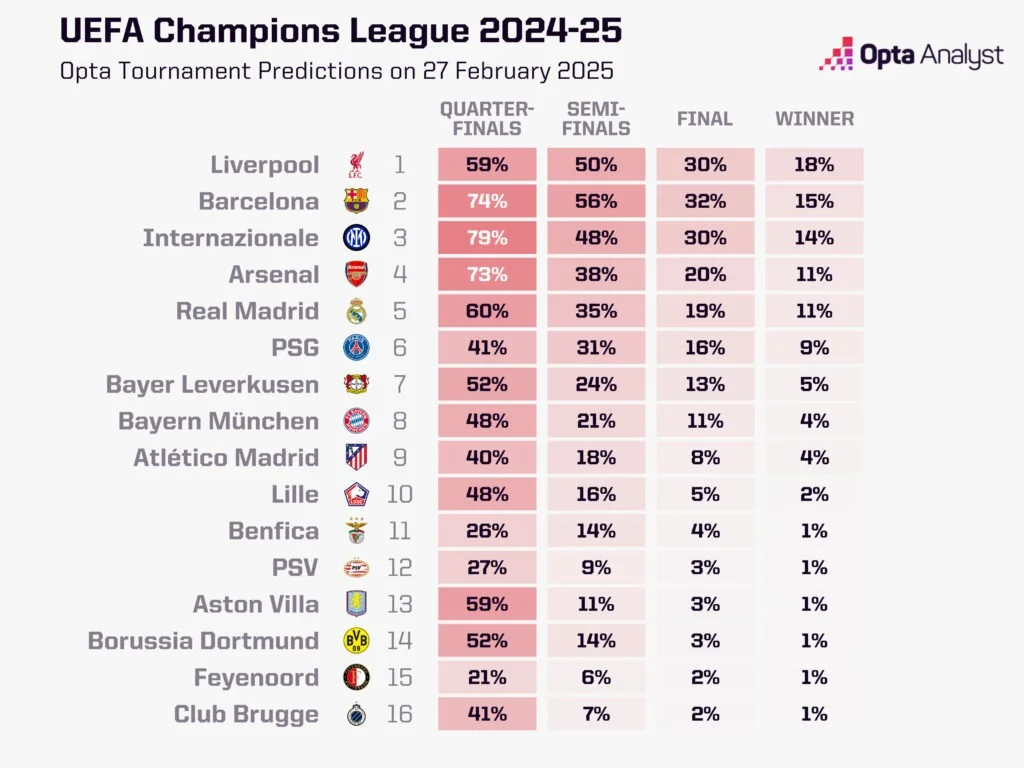Select the Club Brugge logo
Viewport: 1024px width, 768px height.
pos(356,714)
